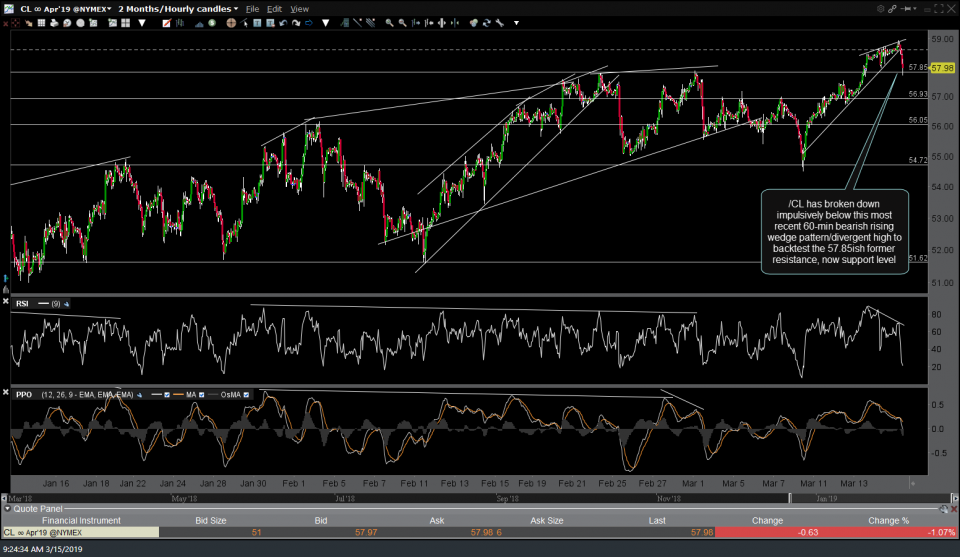Click the undo arrow icon

click(x=283, y=23)
